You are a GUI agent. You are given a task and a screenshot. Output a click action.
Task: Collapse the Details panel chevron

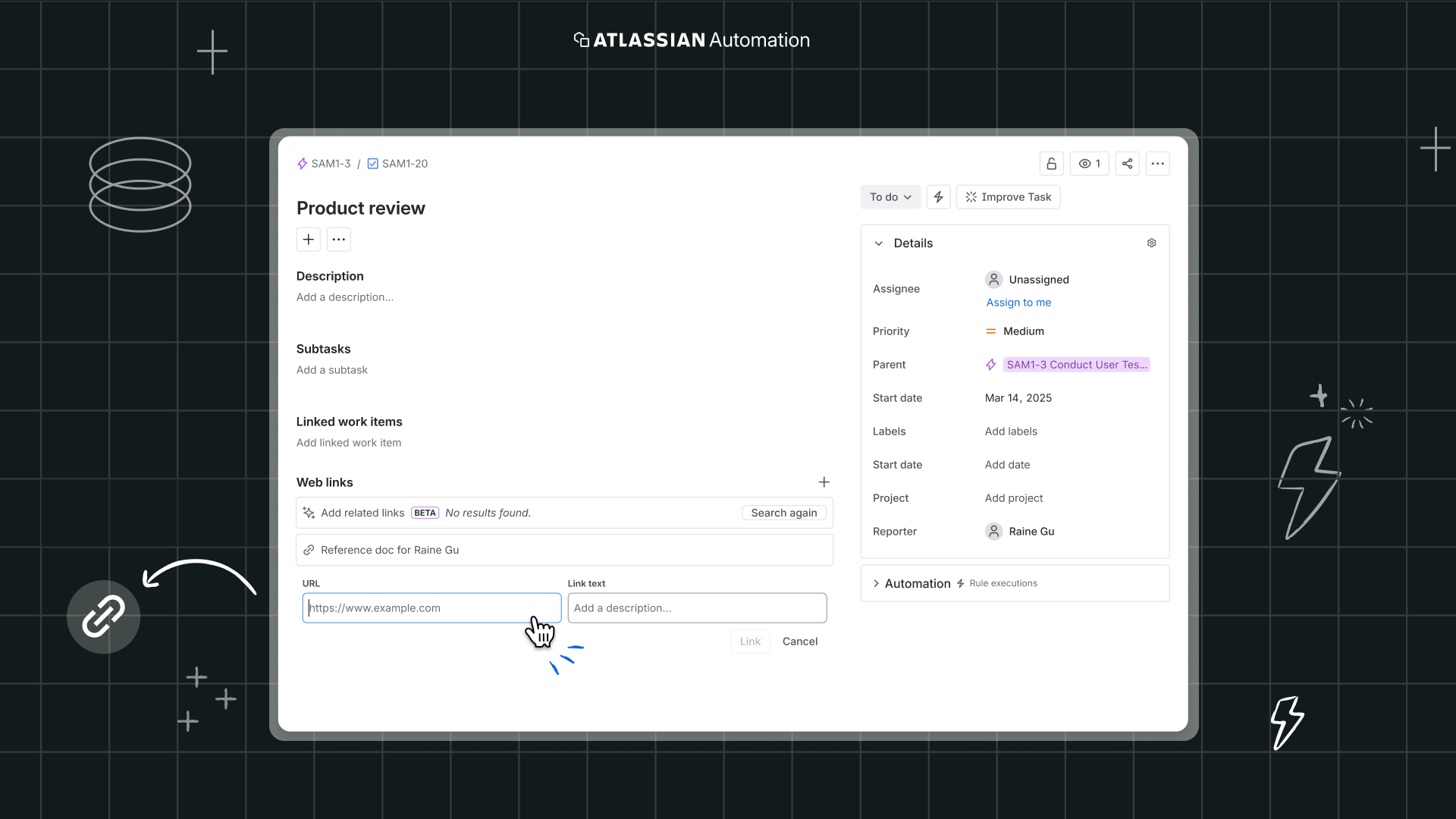point(879,243)
